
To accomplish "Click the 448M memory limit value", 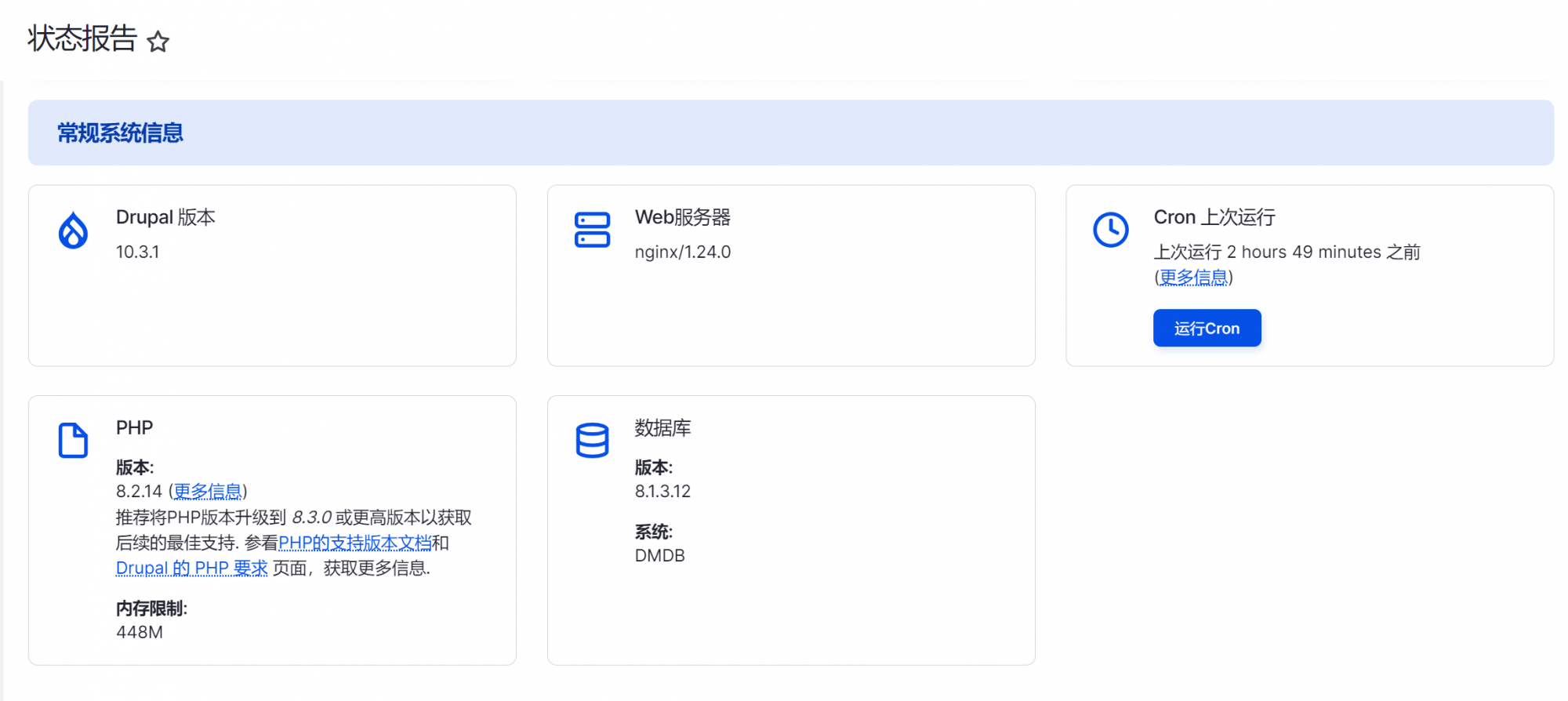I will 140,632.
